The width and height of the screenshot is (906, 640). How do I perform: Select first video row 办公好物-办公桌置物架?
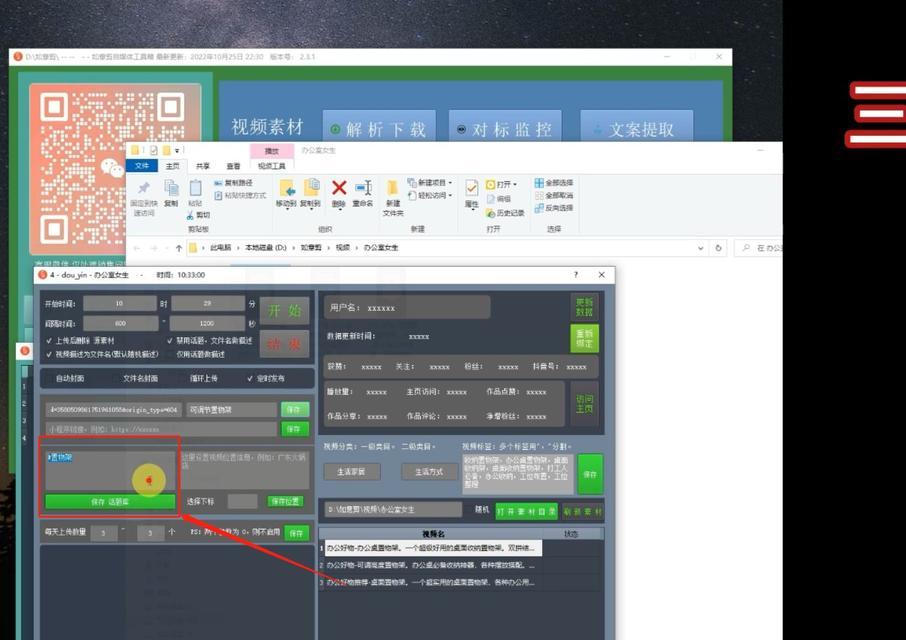tap(433, 548)
